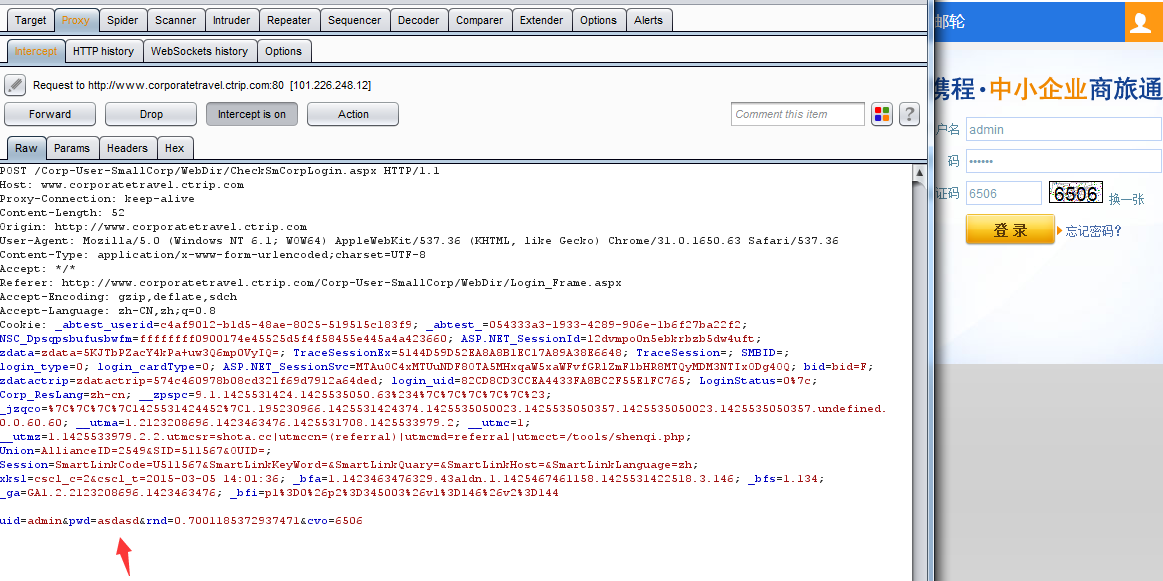Click the scrollbar up arrow in request pane

(x=919, y=173)
